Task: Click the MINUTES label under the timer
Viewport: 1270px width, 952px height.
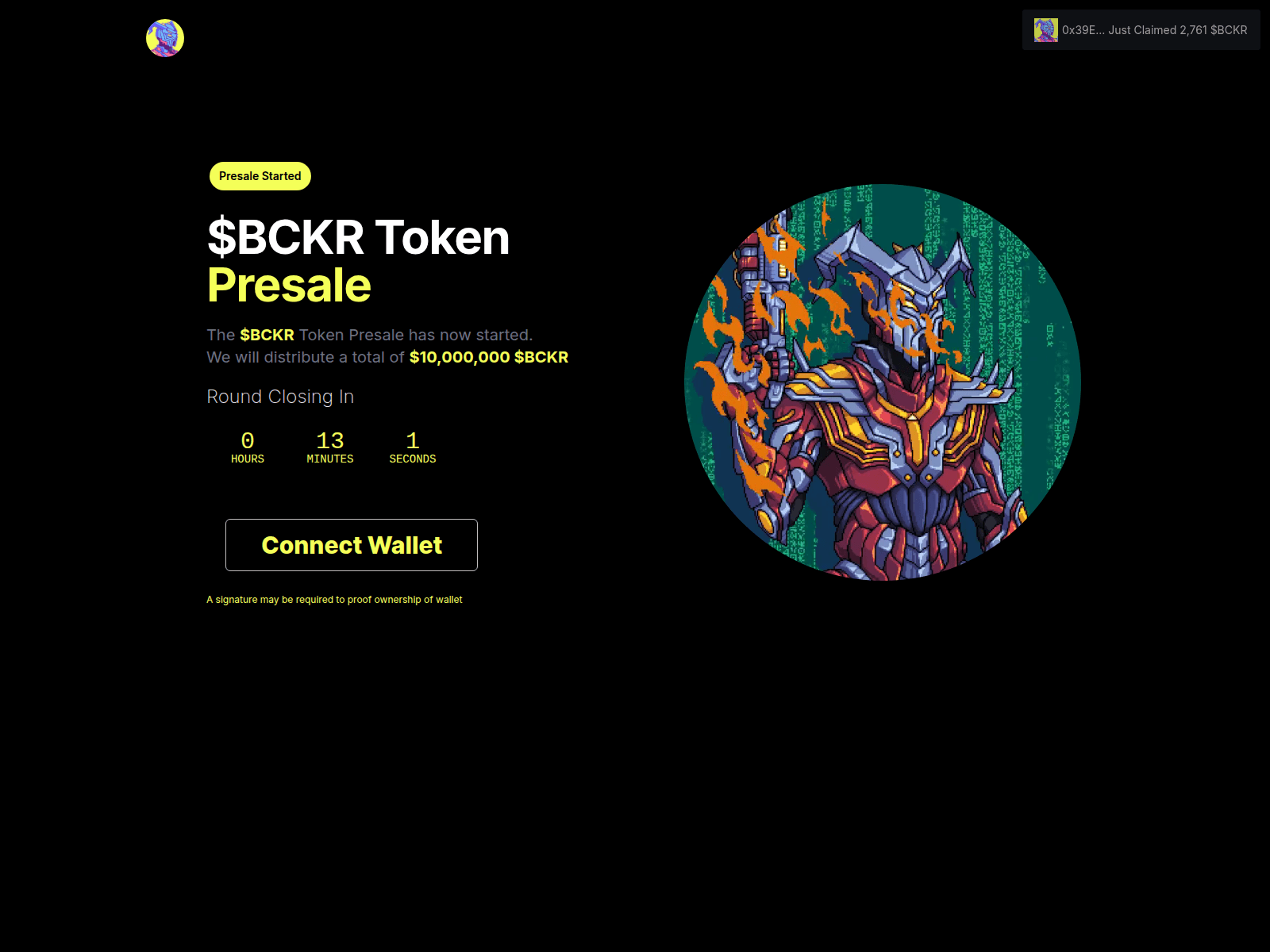Action: pyautogui.click(x=330, y=459)
